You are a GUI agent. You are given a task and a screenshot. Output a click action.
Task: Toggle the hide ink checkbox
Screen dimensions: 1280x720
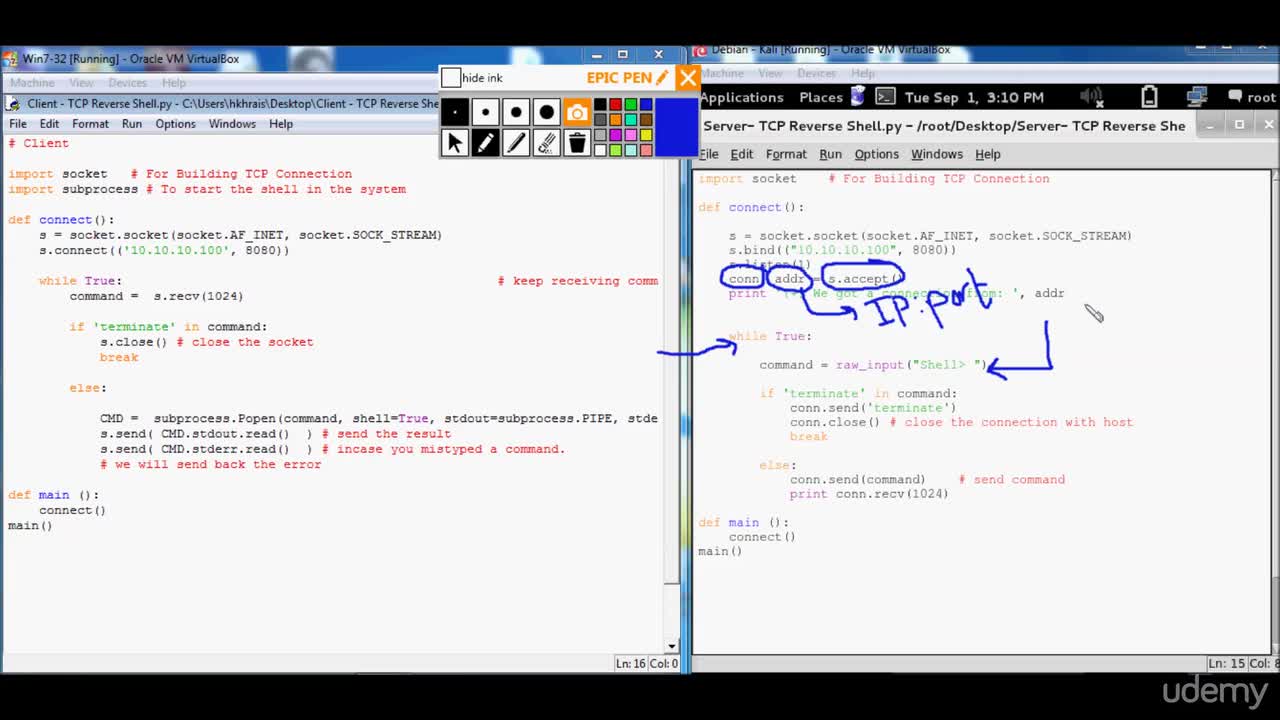[x=451, y=78]
